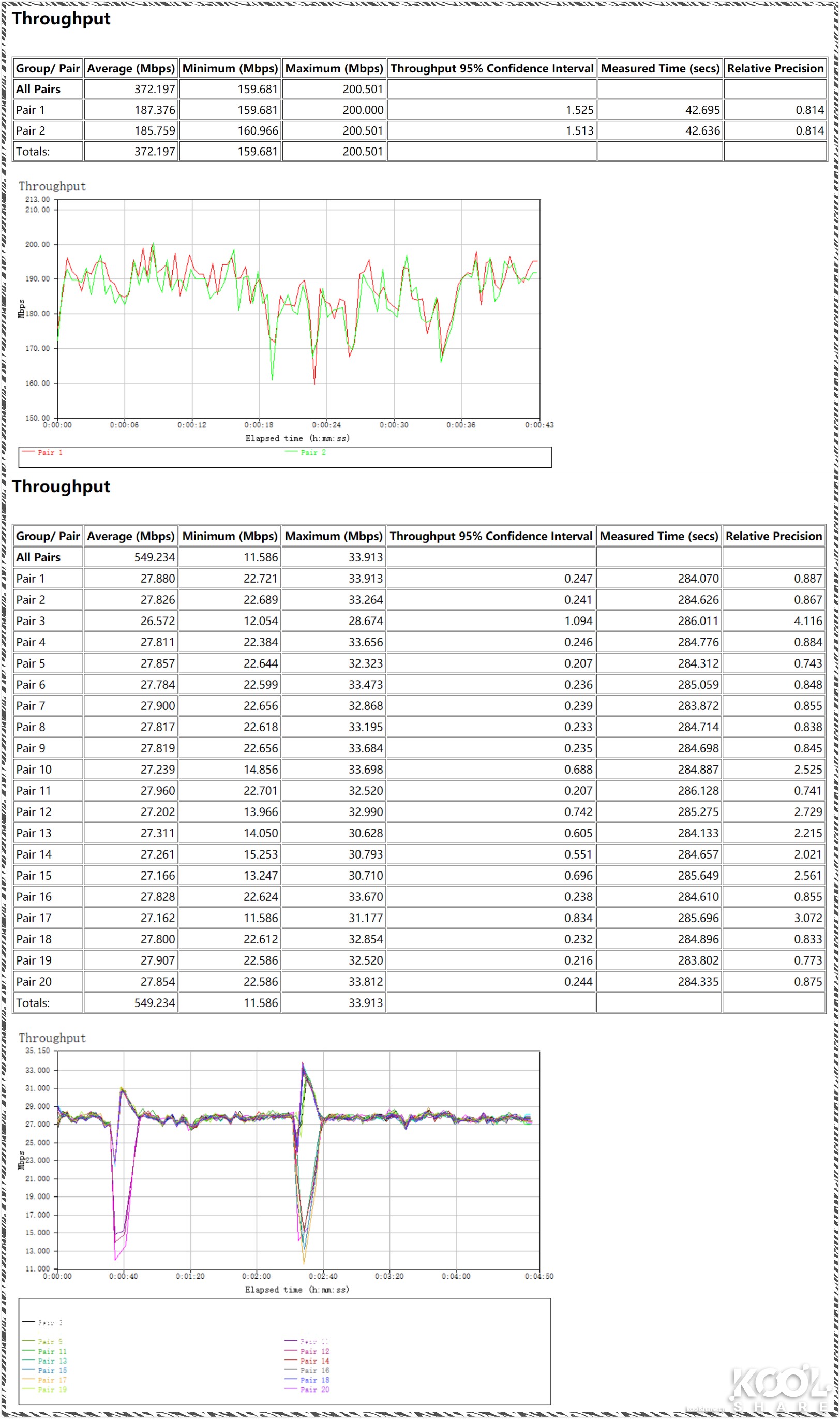
Task: Select the Pair 15 legend entry
Action: point(44,1370)
